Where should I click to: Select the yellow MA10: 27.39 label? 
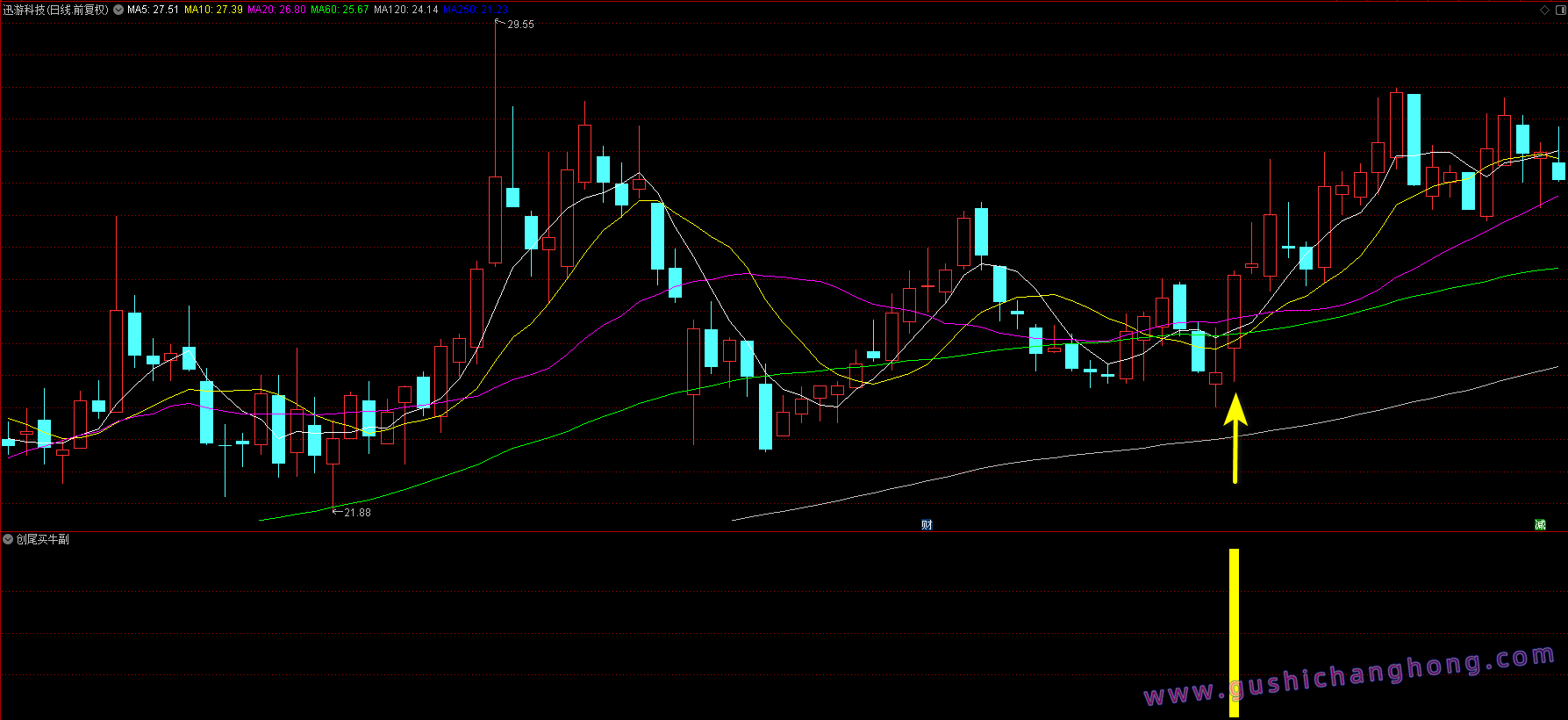coord(213,10)
